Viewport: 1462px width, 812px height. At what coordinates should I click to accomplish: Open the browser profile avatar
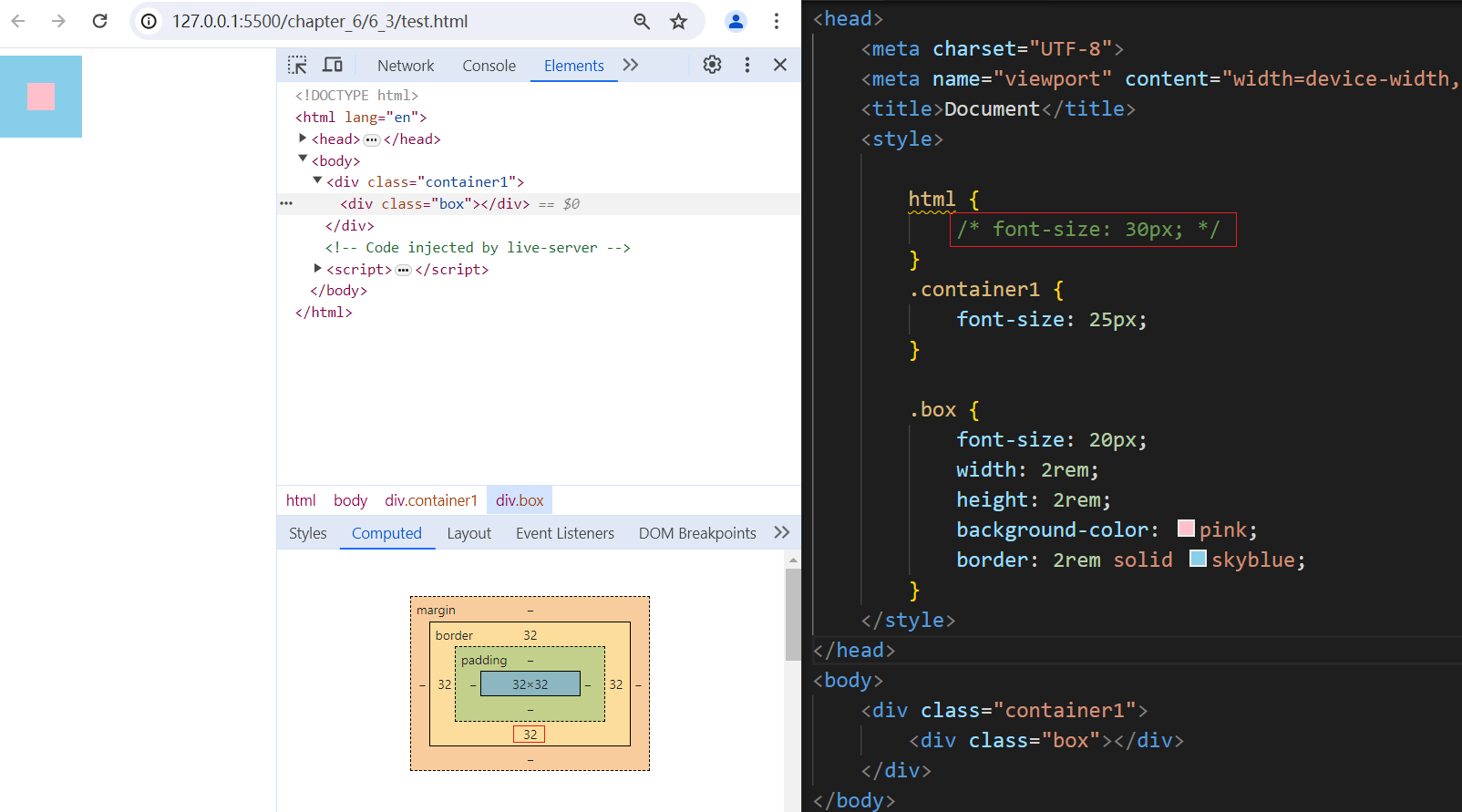[x=736, y=21]
